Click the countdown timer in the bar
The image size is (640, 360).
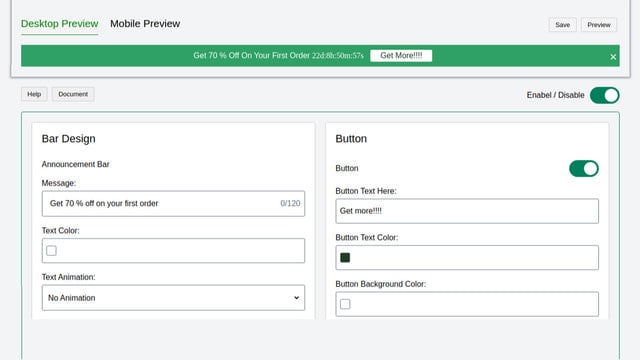tap(338, 56)
